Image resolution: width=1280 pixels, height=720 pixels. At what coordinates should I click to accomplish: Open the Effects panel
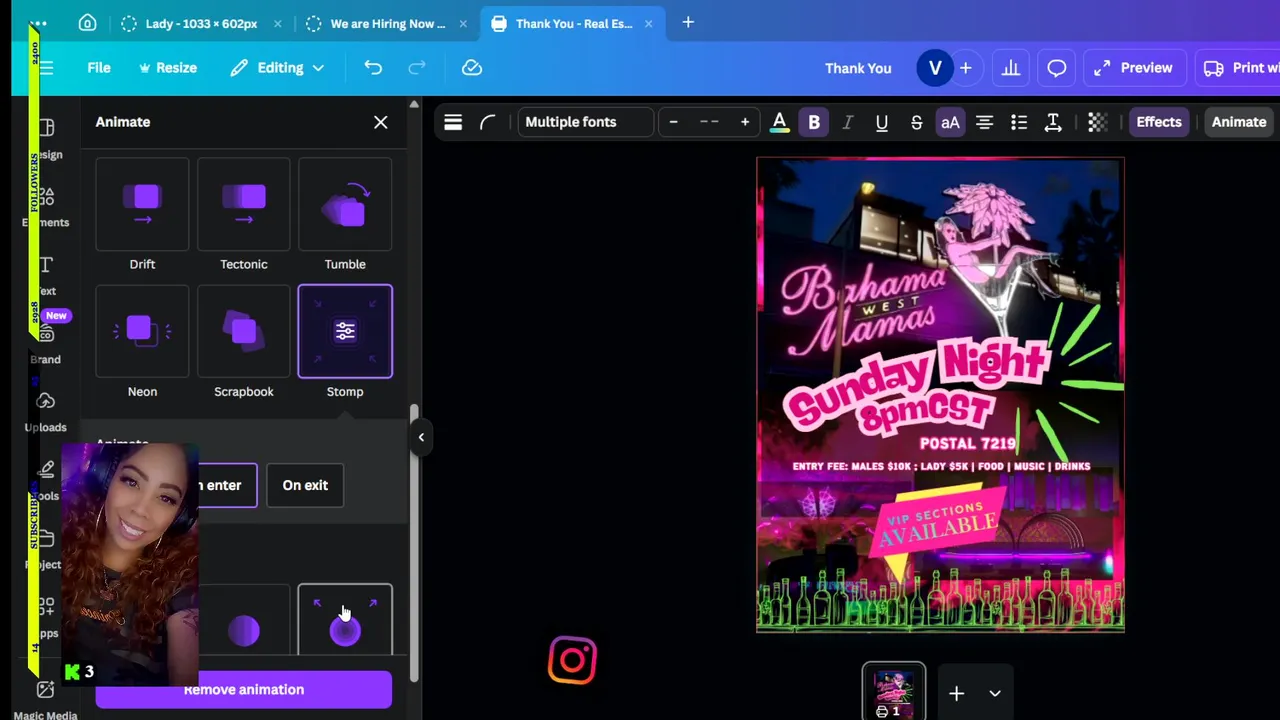tap(1159, 122)
